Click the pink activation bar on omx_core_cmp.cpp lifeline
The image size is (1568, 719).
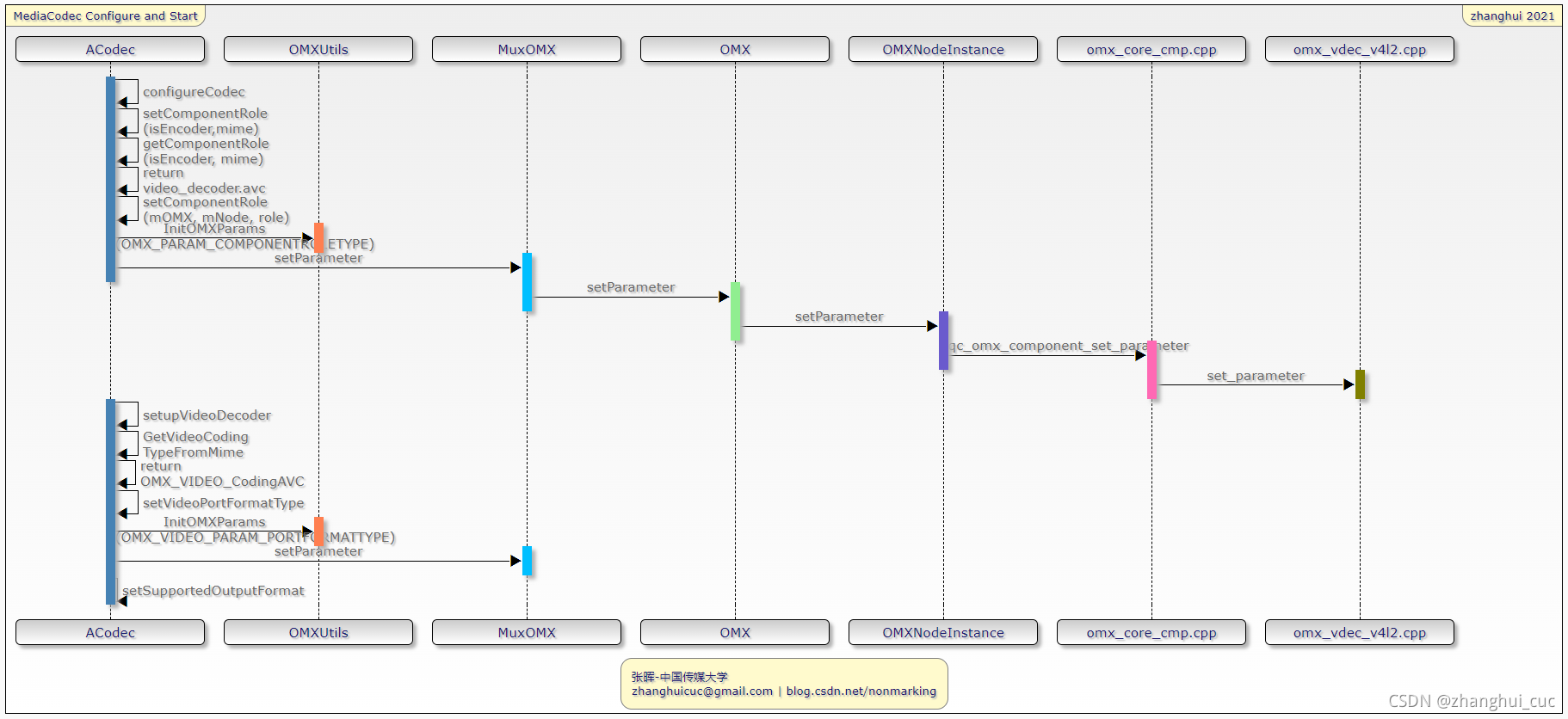[x=1151, y=370]
